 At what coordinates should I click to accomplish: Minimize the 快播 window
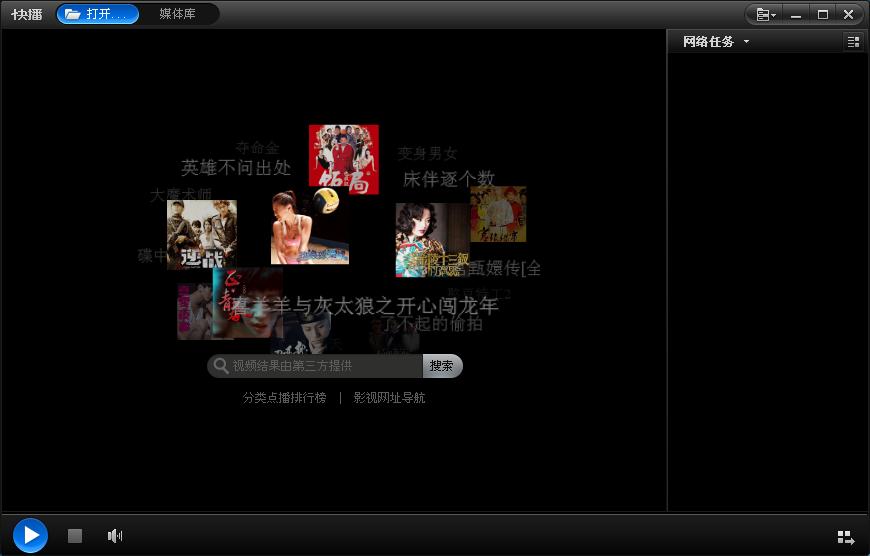click(x=796, y=14)
